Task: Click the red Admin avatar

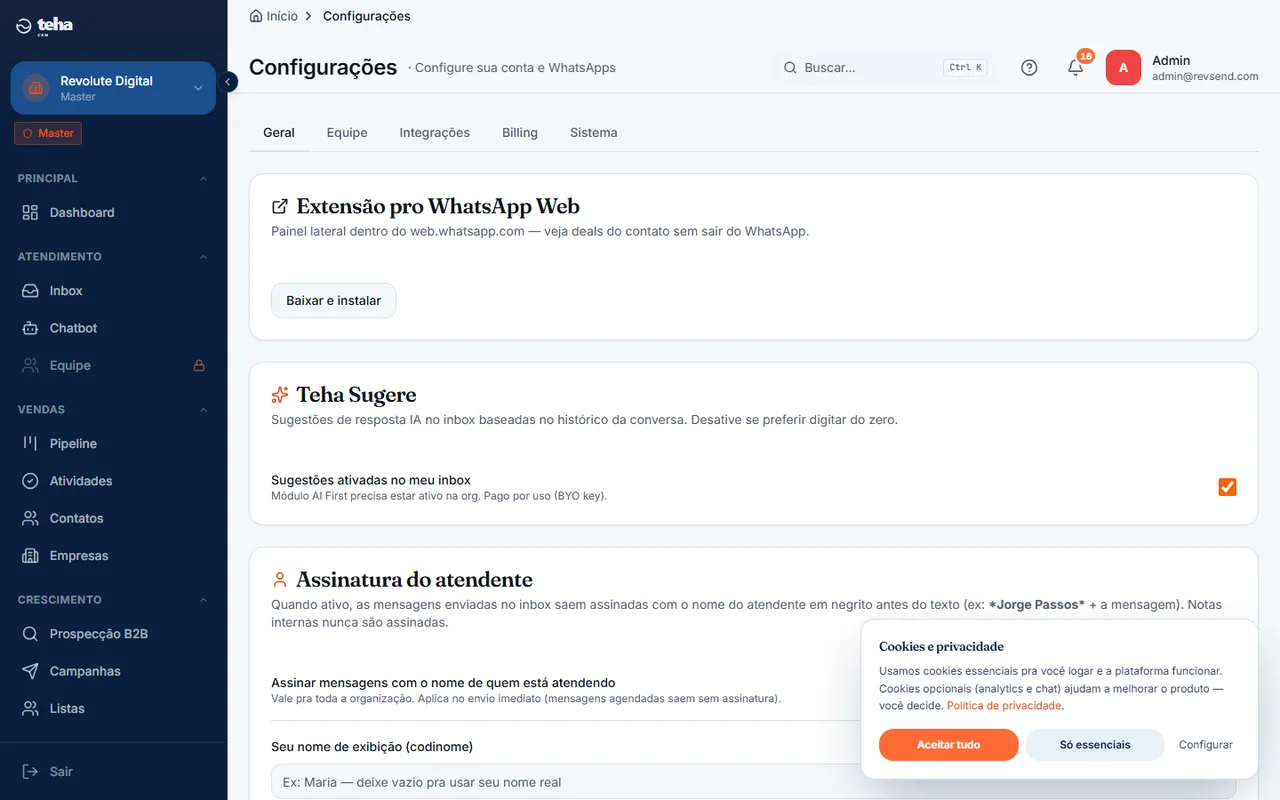Action: point(1123,68)
